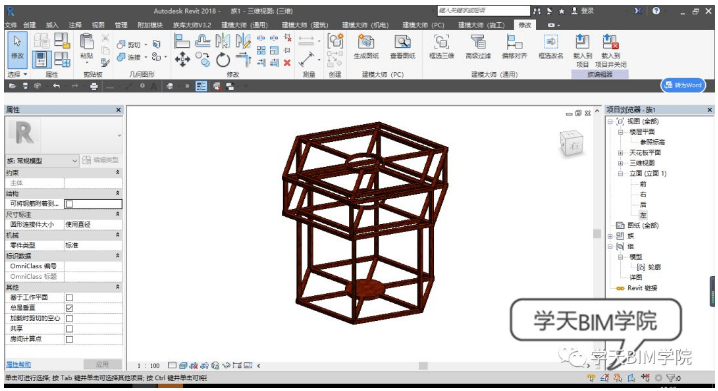Click the Print icon in quick access toolbar
The height and width of the screenshot is (391, 718).
tap(94, 86)
